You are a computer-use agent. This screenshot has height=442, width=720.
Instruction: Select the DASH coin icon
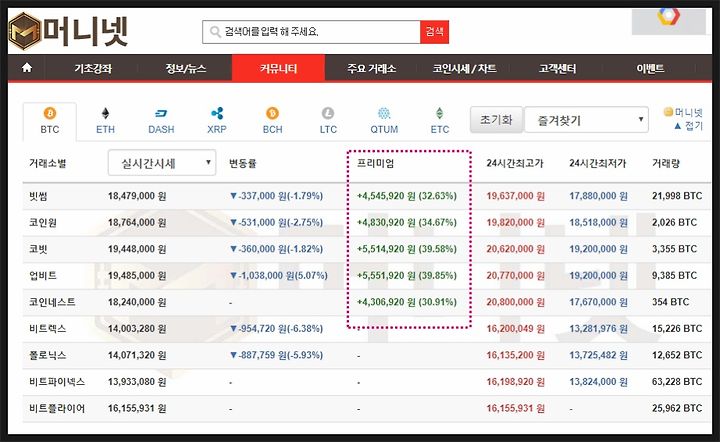(161, 113)
